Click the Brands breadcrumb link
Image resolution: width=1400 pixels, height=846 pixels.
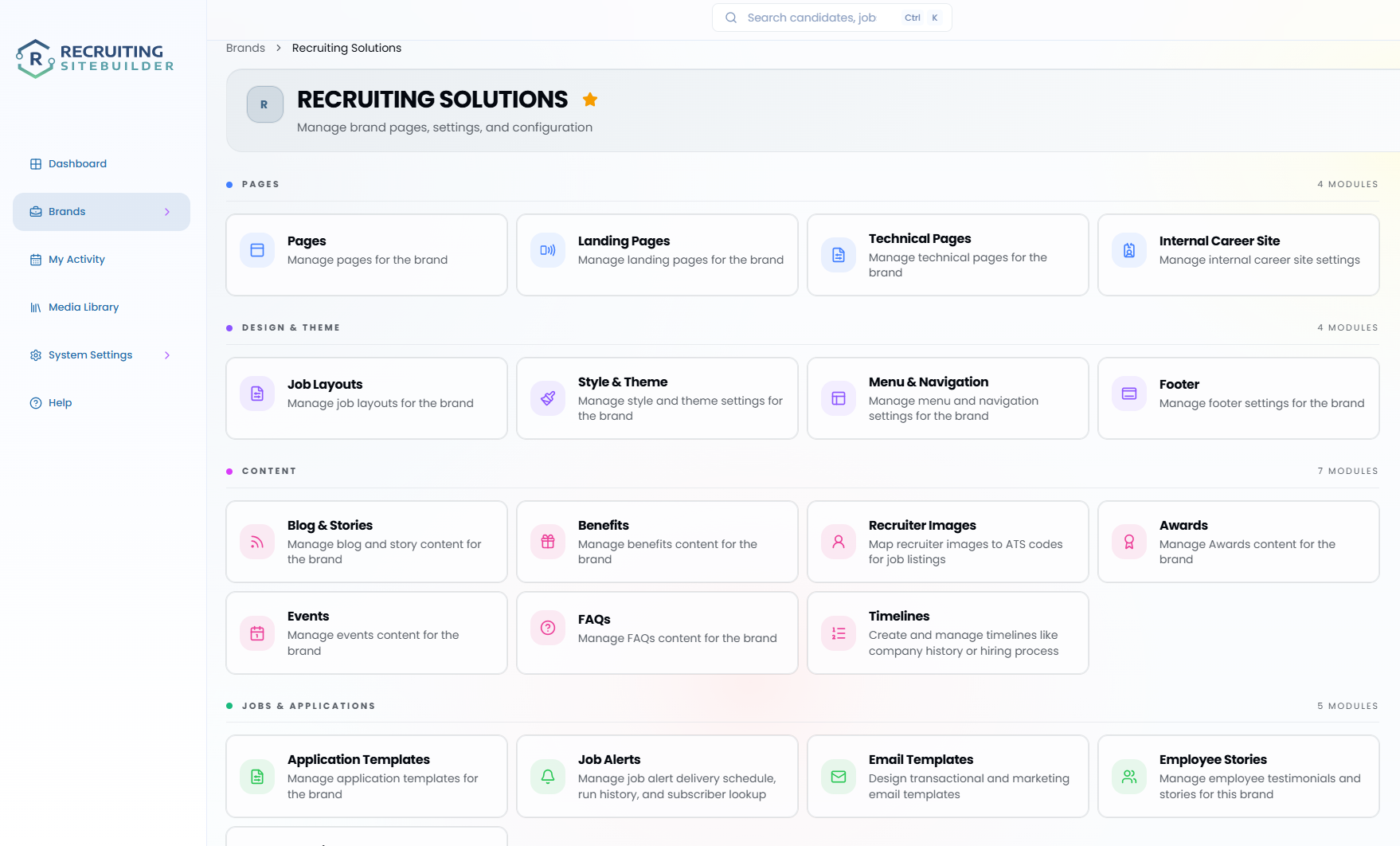(245, 48)
